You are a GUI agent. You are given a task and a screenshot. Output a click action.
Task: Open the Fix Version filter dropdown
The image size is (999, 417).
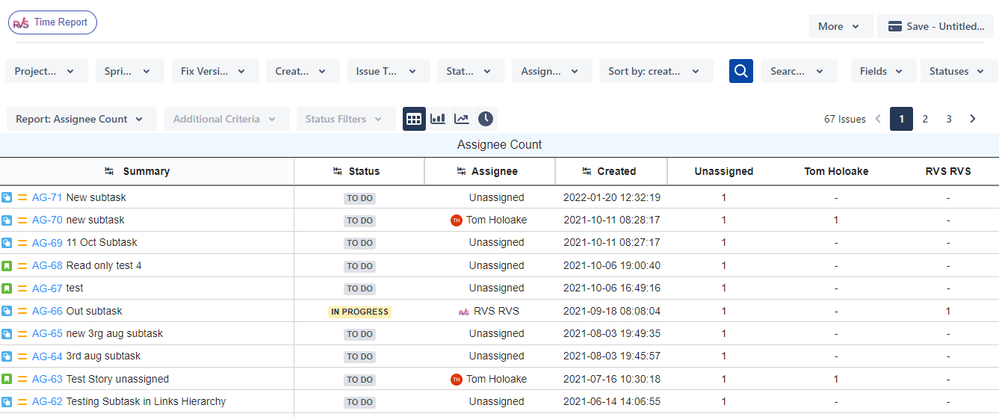click(x=215, y=71)
